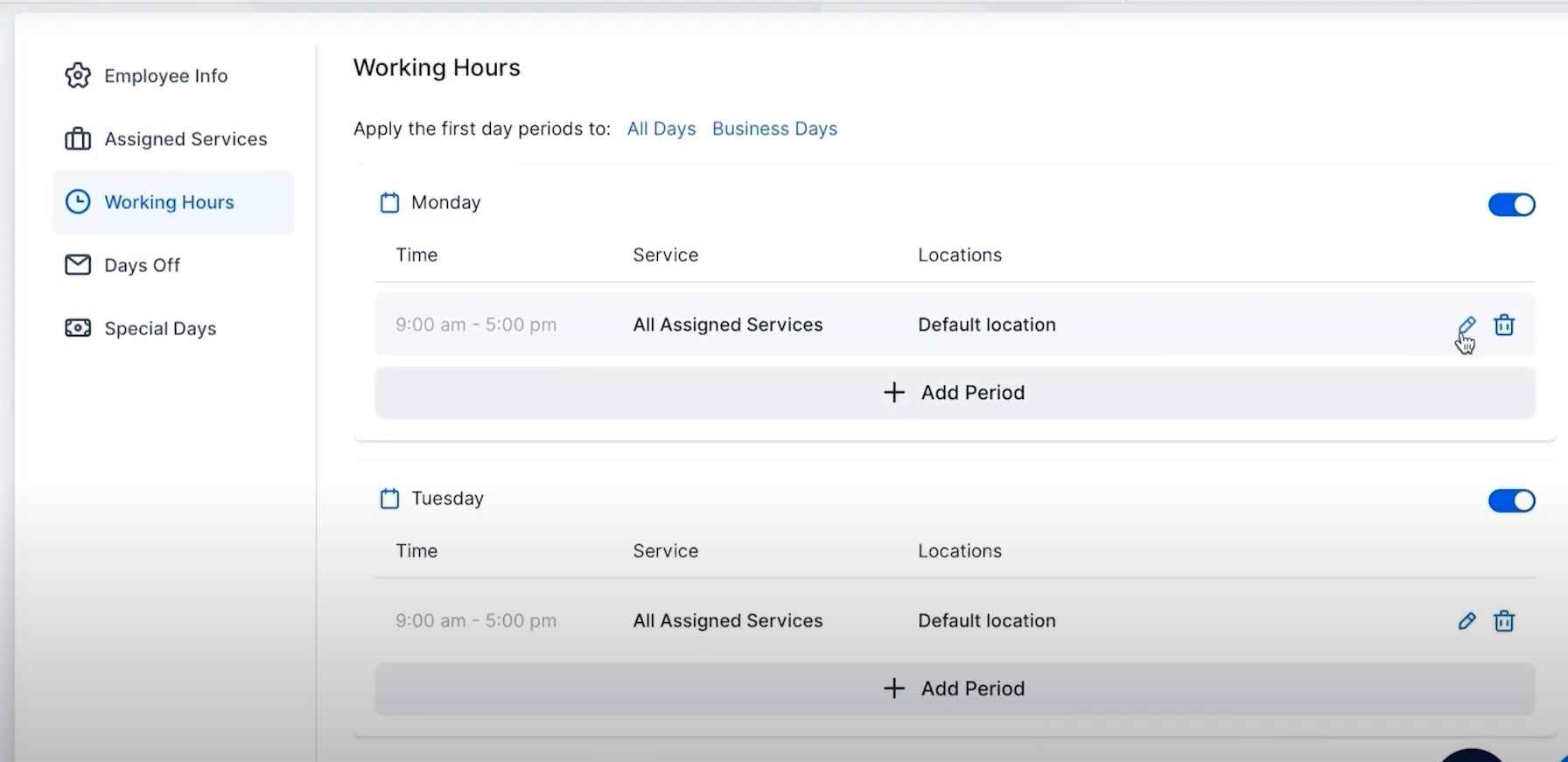Click the Monday calendar icon

[x=389, y=203]
